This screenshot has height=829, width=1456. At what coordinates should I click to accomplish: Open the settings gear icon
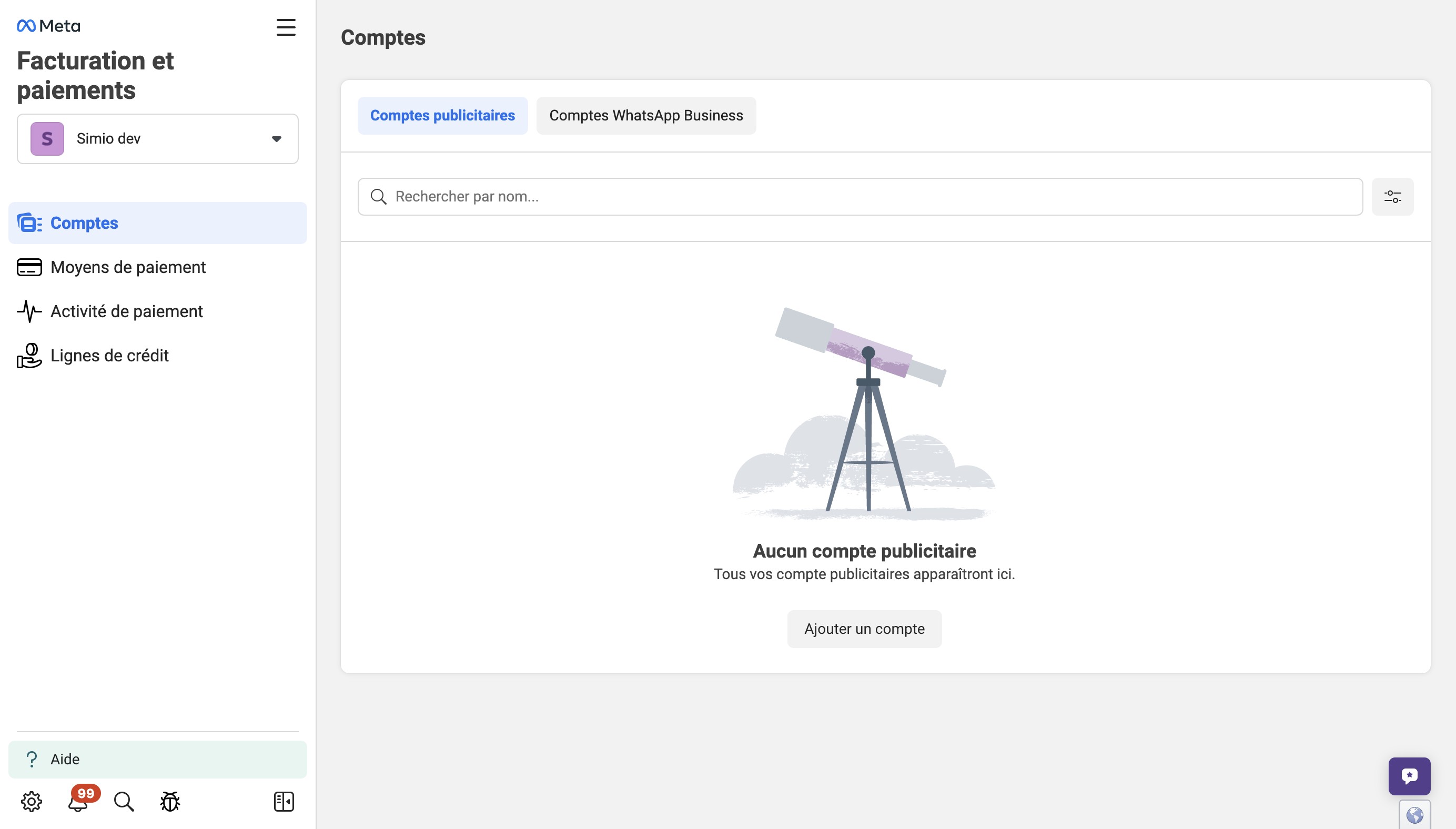pyautogui.click(x=32, y=801)
